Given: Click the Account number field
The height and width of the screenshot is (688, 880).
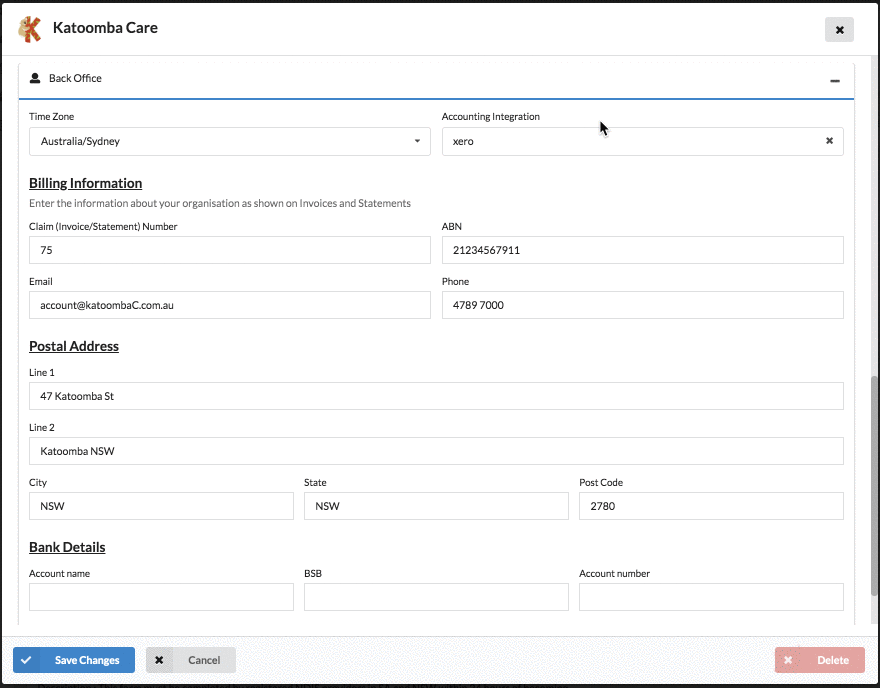Looking at the screenshot, I should click(x=711, y=597).
